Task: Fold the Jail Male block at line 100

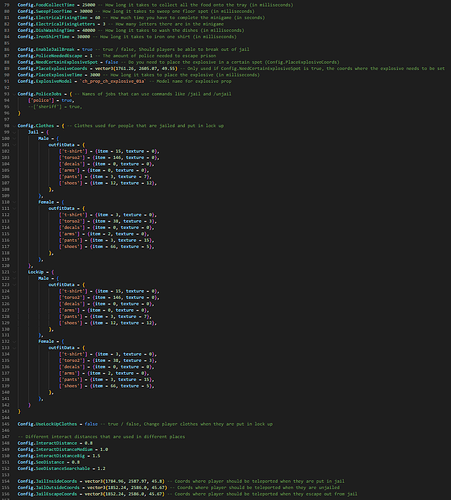Action: [x=14, y=139]
